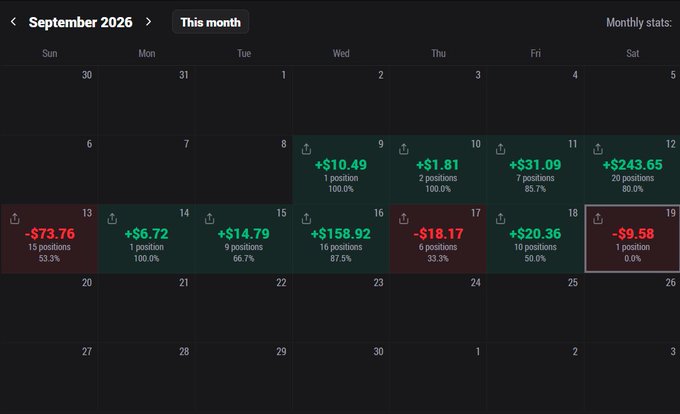This screenshot has height=414, width=680.
Task: Click day number 4 in the first row
Action: point(575,75)
